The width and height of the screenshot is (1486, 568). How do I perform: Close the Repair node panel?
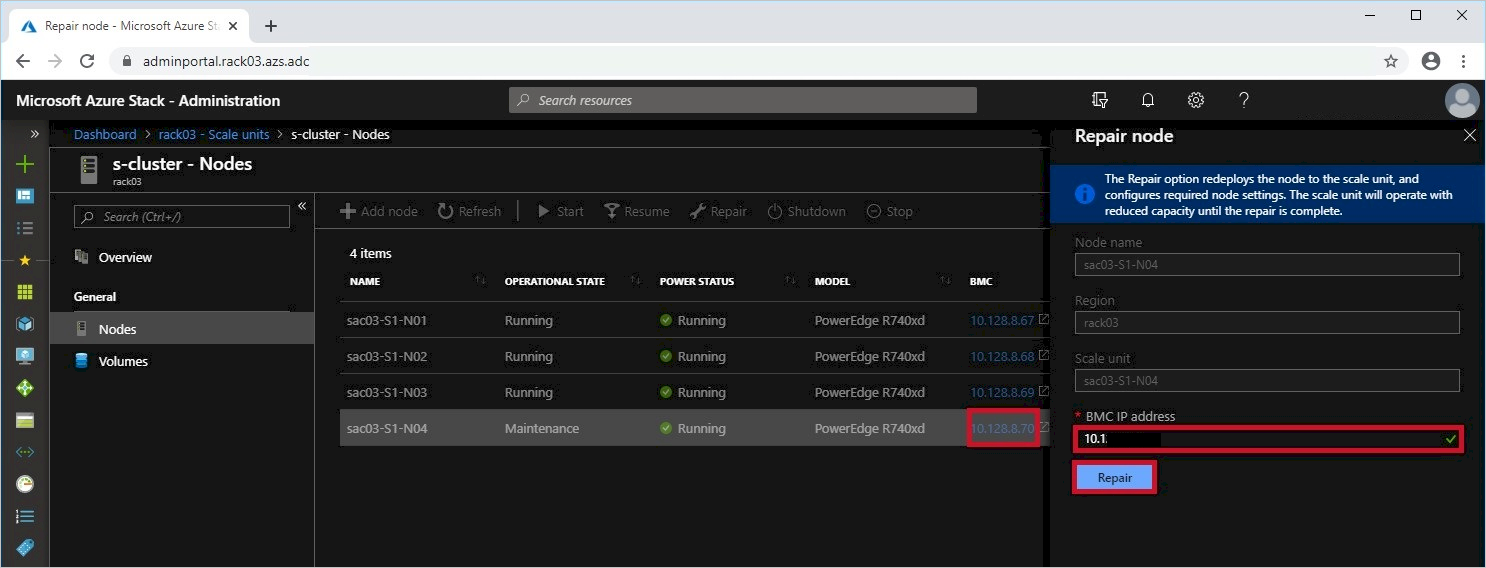[1469, 135]
